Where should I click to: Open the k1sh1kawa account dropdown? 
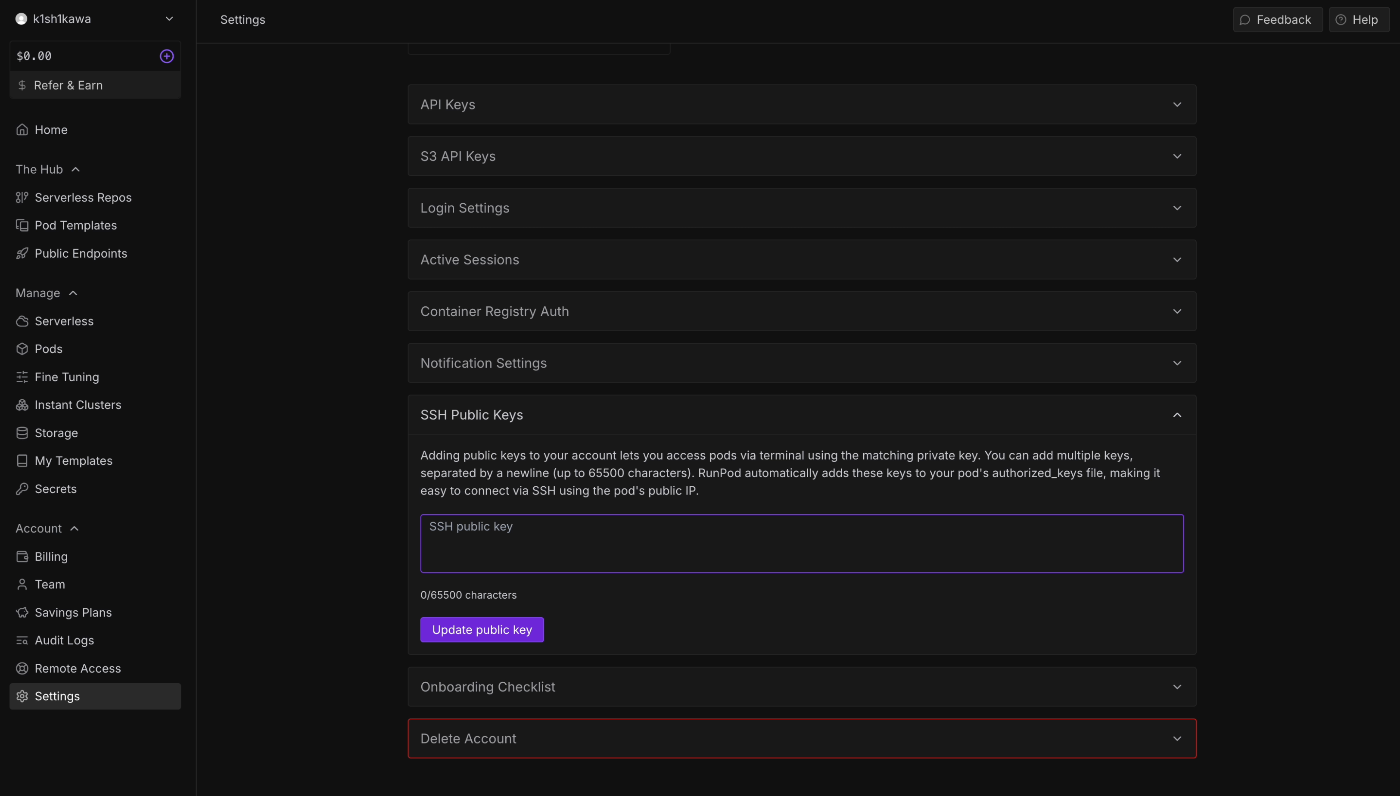[x=95, y=19]
